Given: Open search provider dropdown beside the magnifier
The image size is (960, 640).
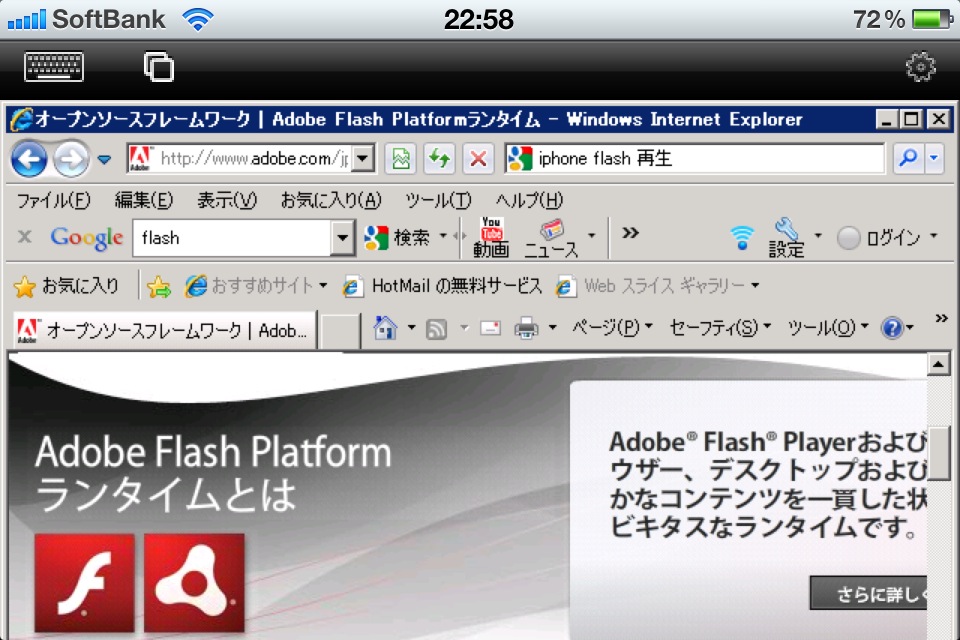Looking at the screenshot, I should tap(934, 159).
